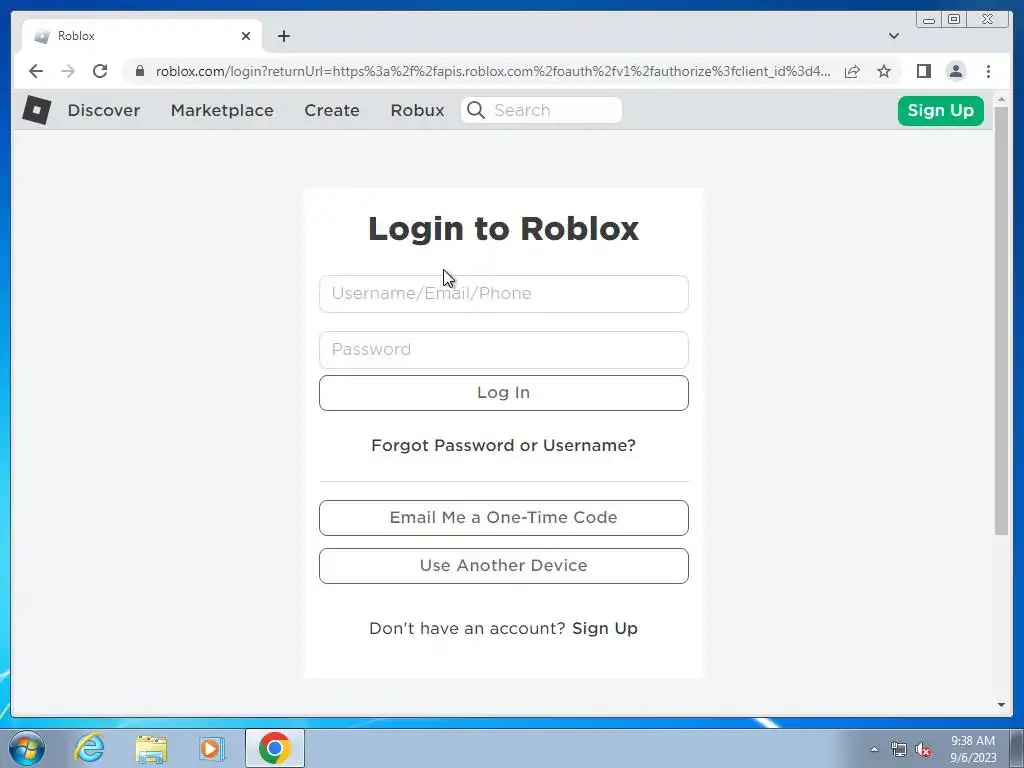Click the scrollbar down arrow
This screenshot has width=1024, height=768.
click(1001, 705)
